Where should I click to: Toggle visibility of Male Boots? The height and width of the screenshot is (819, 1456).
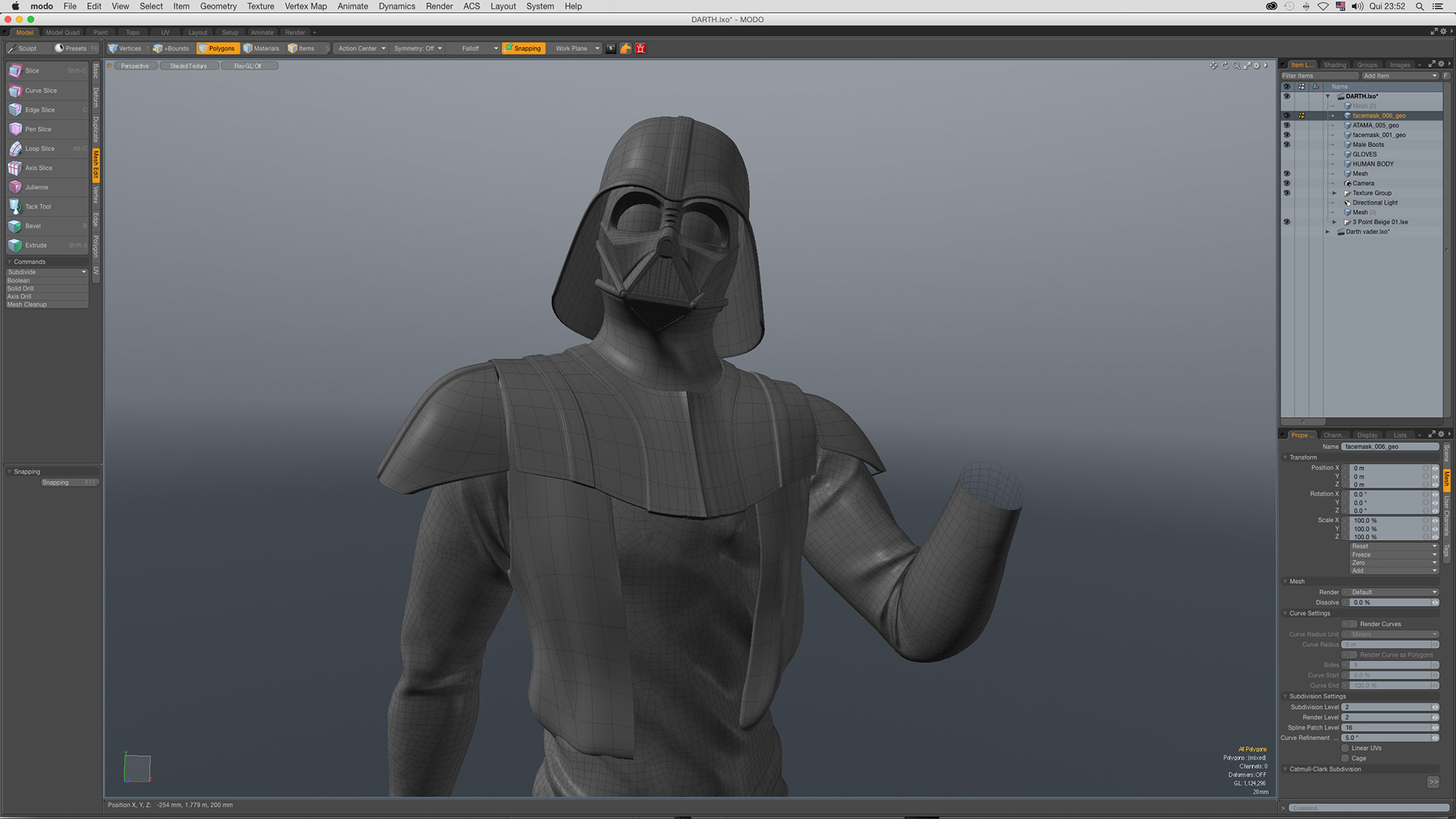coord(1287,145)
